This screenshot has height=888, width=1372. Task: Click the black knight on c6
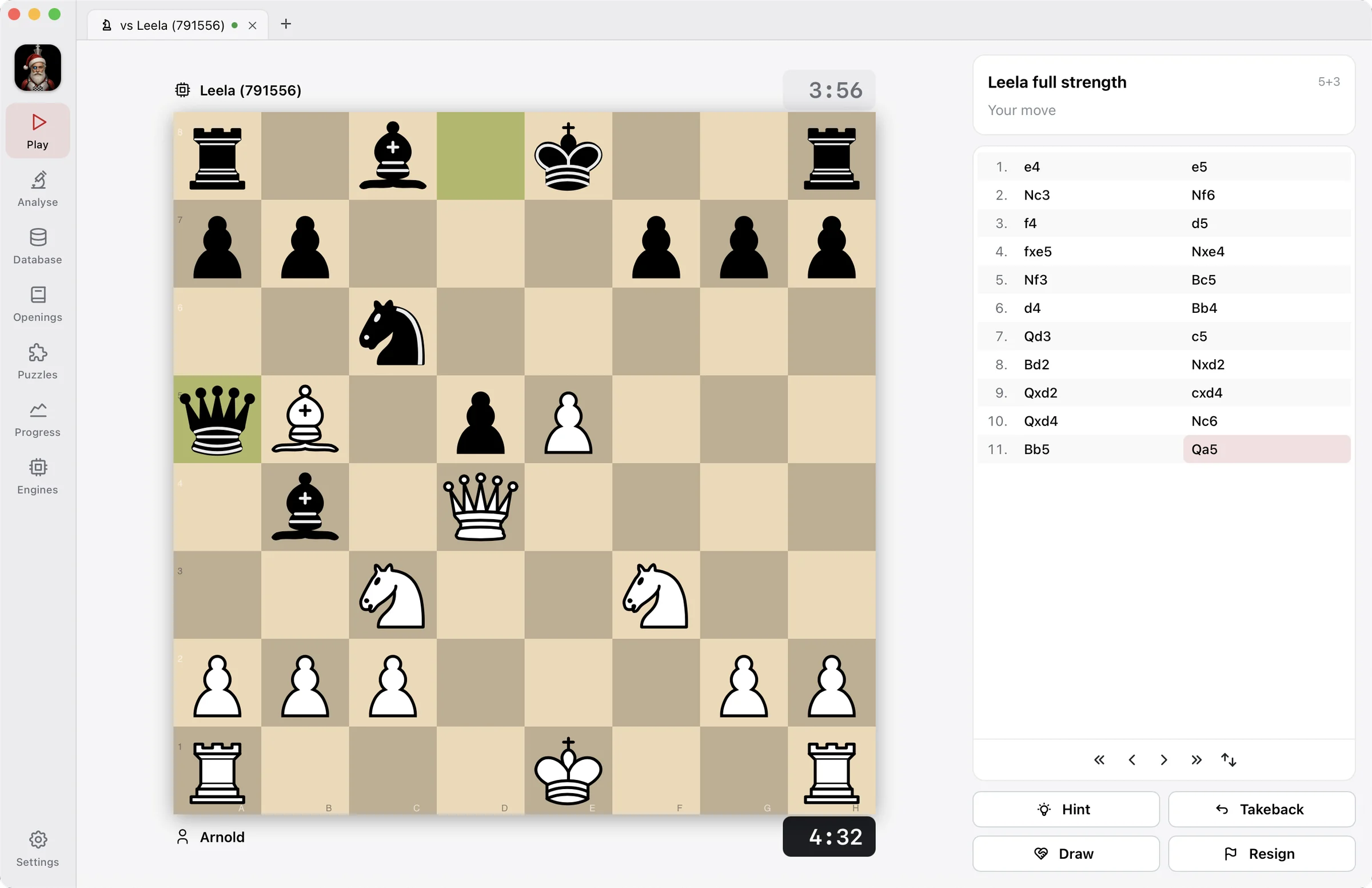pyautogui.click(x=393, y=332)
